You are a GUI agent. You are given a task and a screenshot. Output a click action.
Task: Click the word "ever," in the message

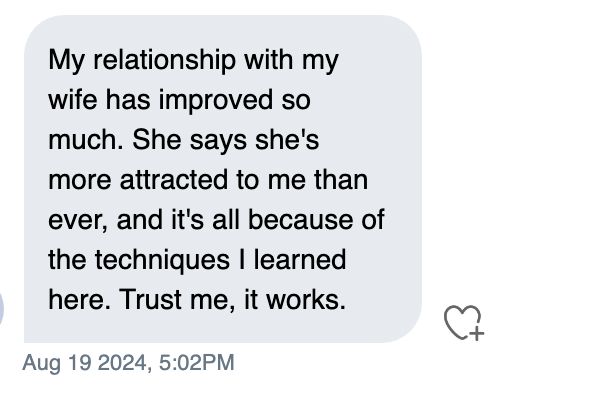point(78,221)
